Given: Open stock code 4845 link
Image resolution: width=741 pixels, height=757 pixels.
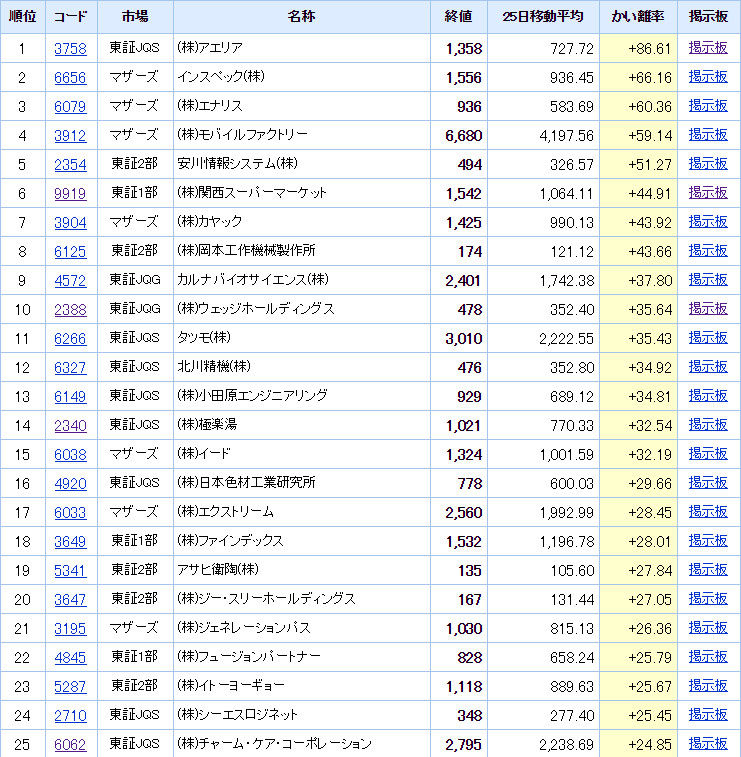Looking at the screenshot, I should coord(70,658).
